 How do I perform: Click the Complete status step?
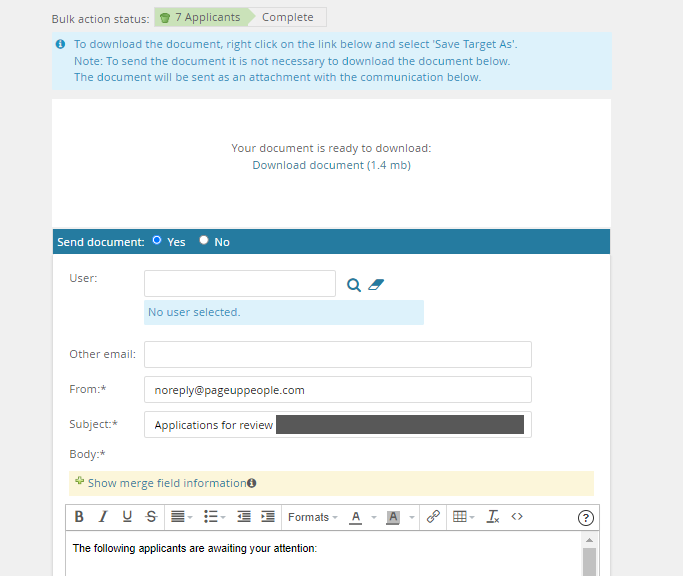coord(287,17)
